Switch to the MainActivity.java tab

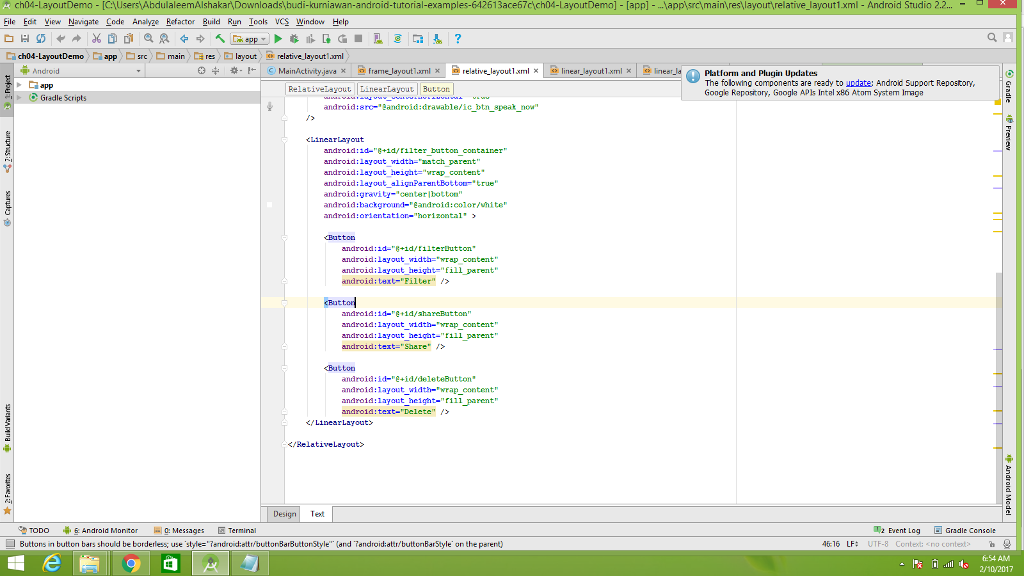click(307, 71)
